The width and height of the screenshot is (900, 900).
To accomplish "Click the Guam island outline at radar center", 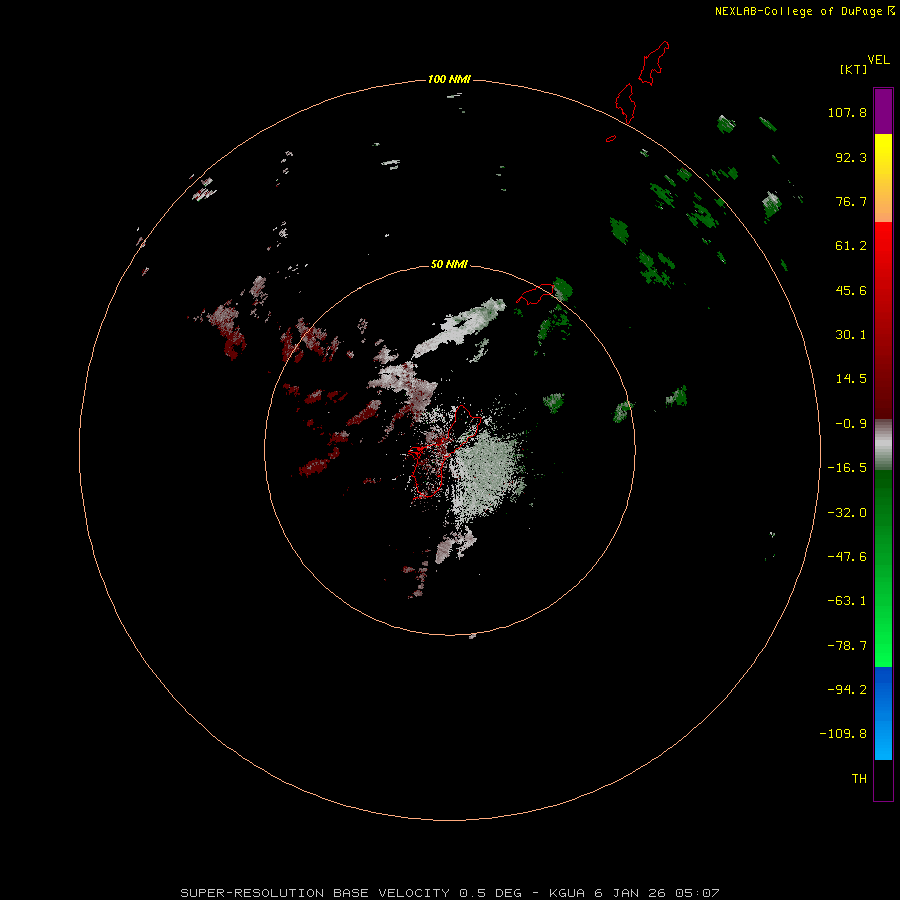I will (444, 451).
